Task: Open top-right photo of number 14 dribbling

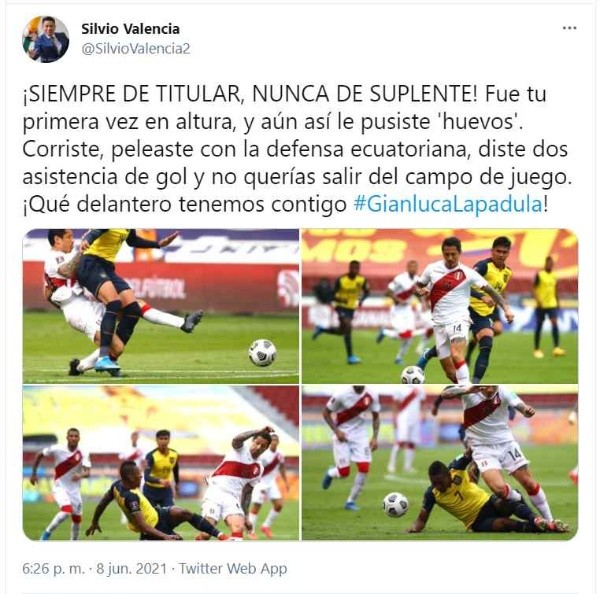Action: coord(440,306)
